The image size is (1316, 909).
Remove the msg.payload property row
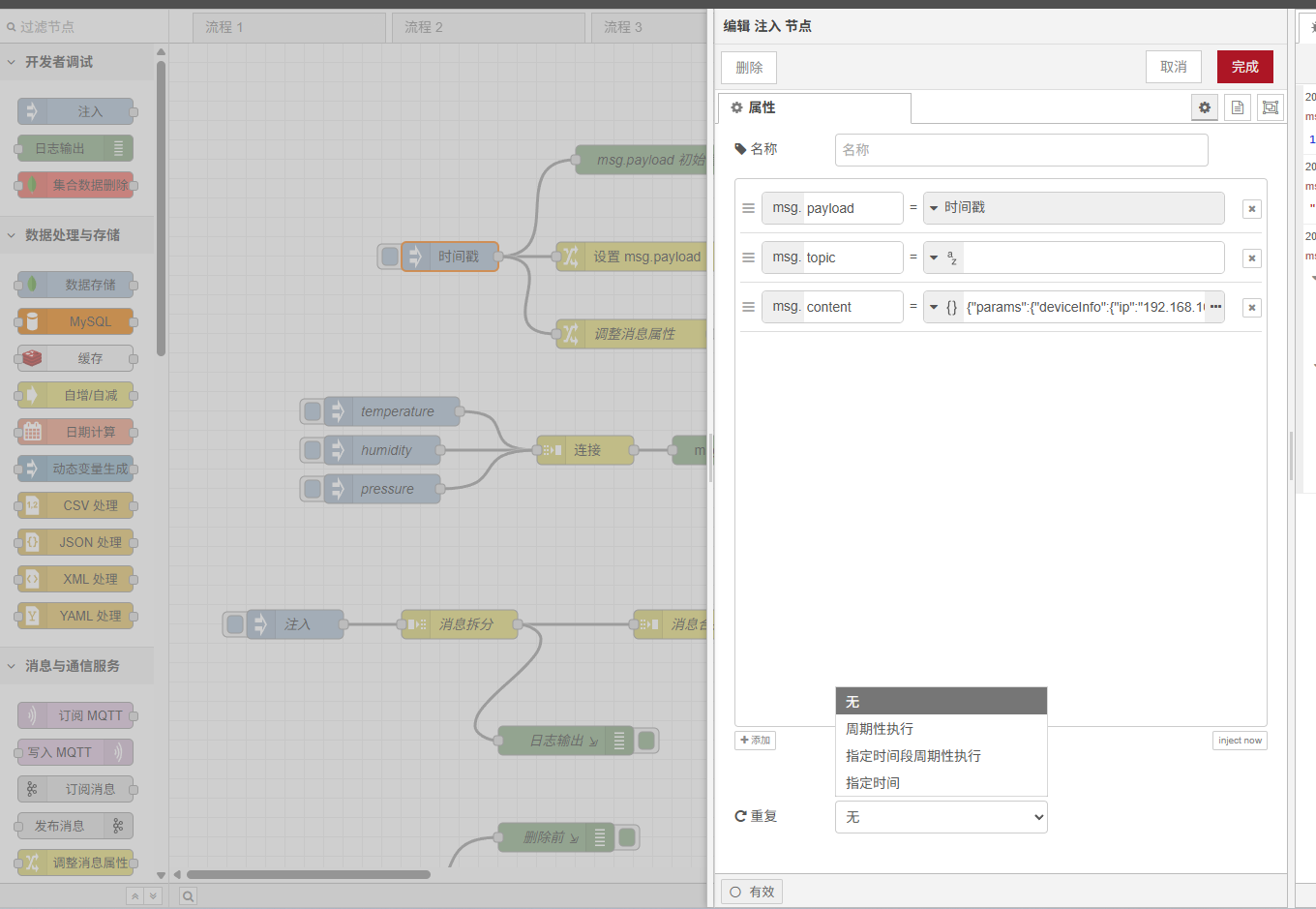click(x=1251, y=209)
